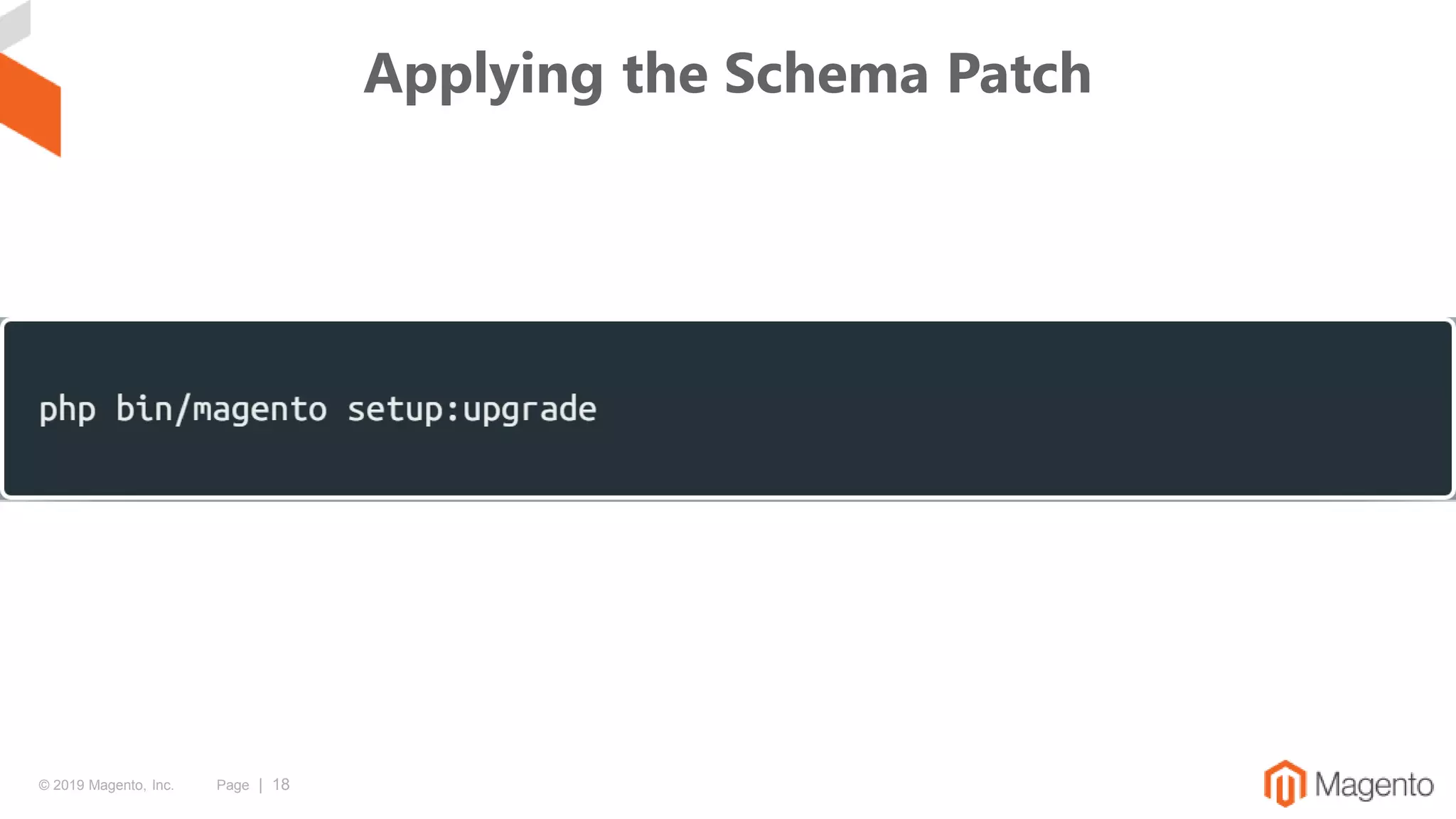Click the empty right side of the code block
Viewport: 1456px width, 819px height.
pos(1066,409)
